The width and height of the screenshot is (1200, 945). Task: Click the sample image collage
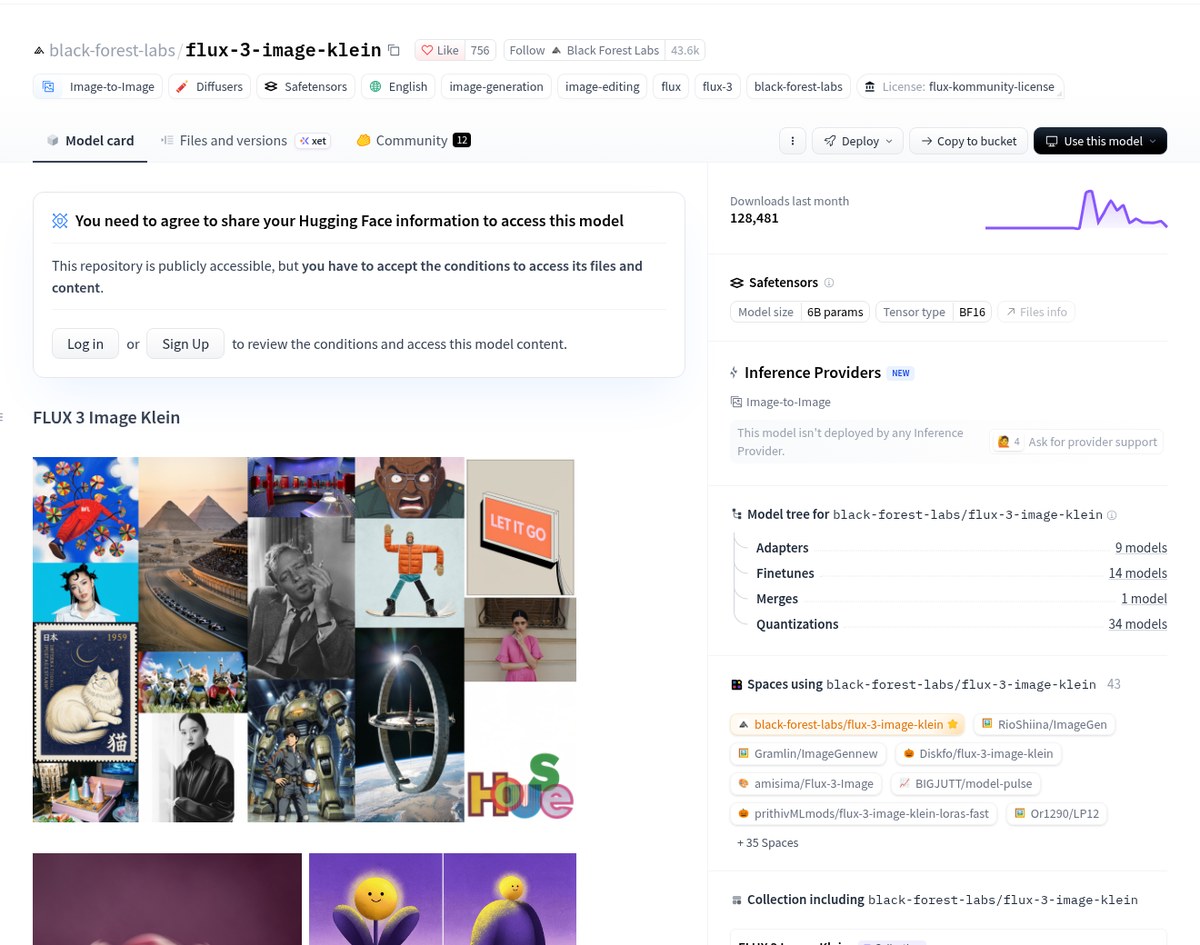[304, 640]
